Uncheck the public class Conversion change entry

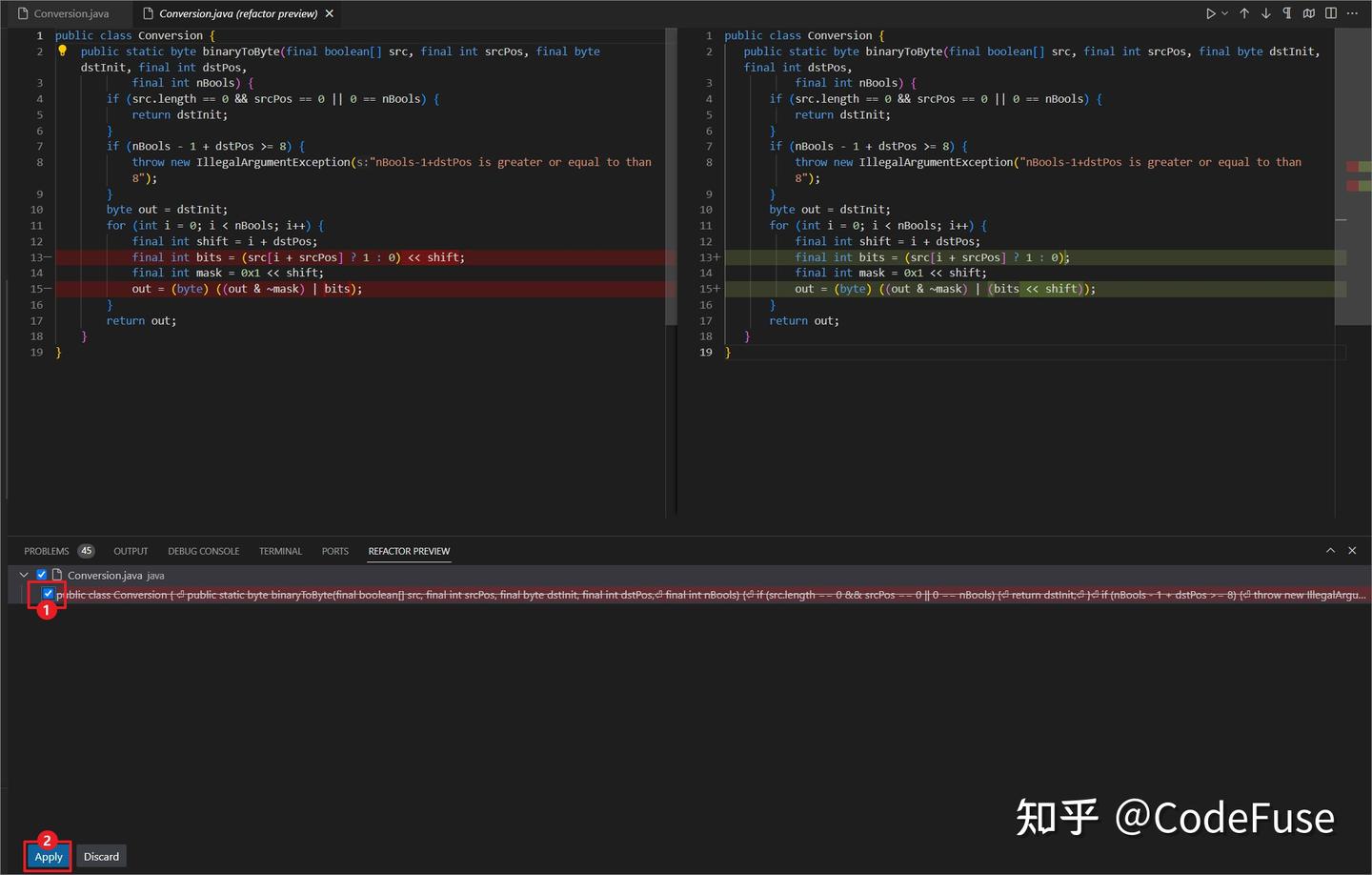[48, 594]
